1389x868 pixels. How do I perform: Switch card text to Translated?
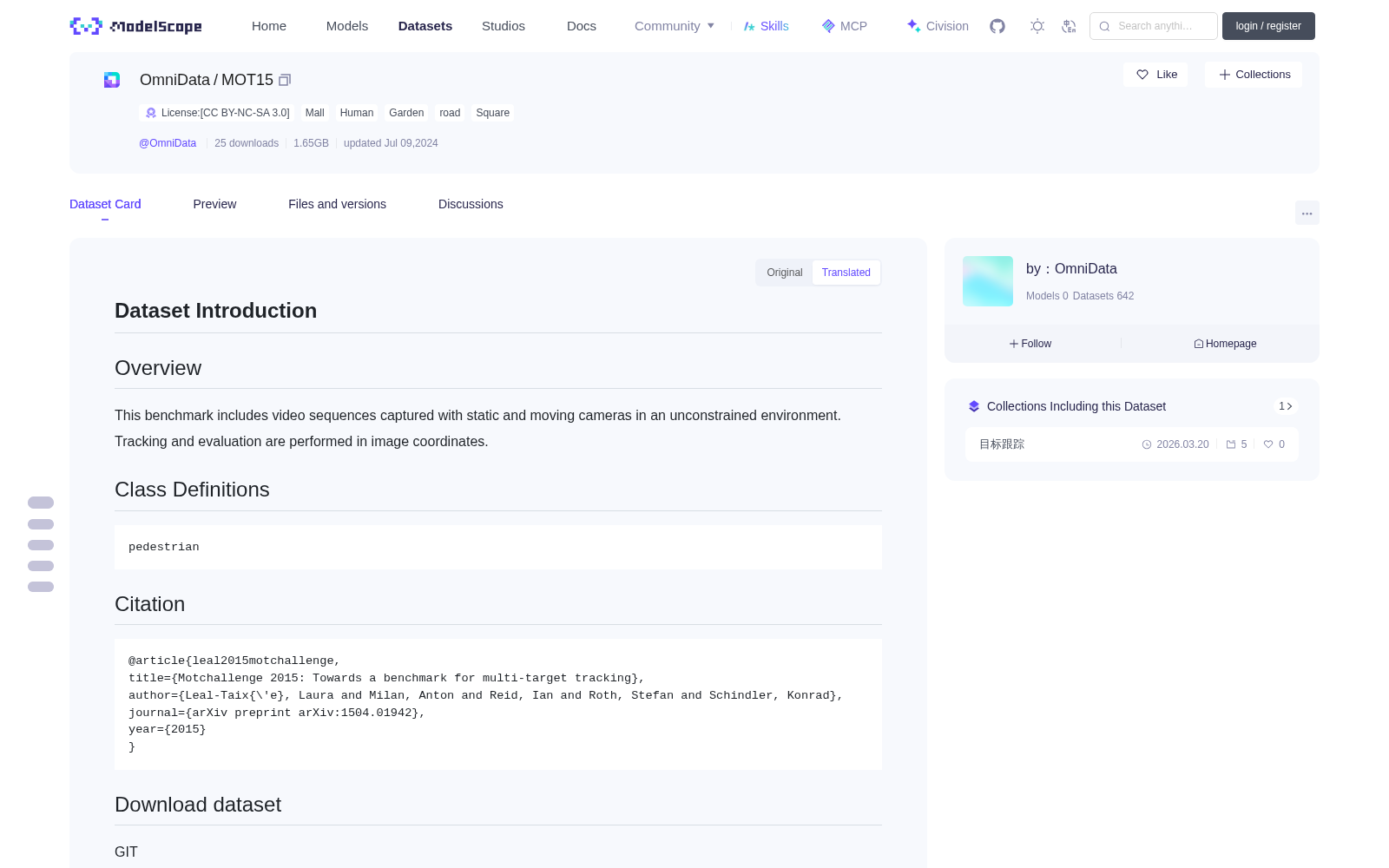pos(846,273)
